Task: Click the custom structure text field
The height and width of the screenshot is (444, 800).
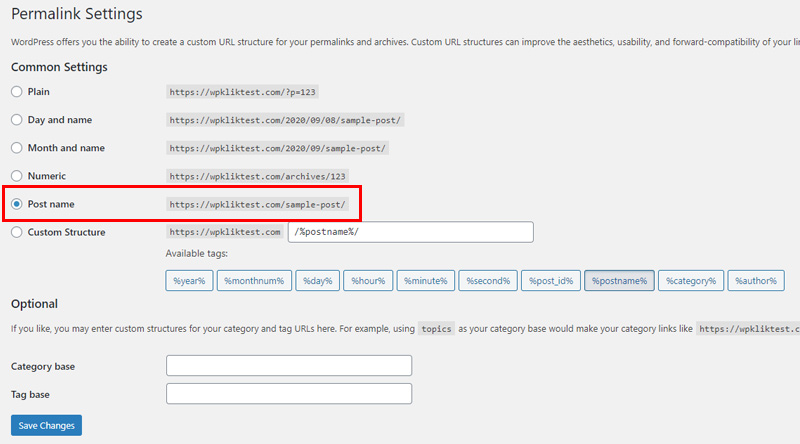Action: coord(411,232)
